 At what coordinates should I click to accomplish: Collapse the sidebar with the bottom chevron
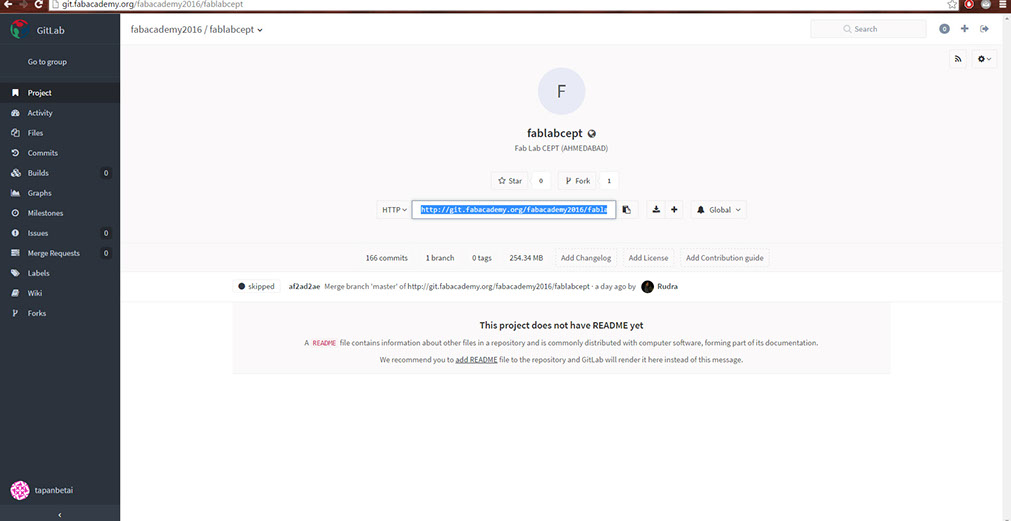point(60,515)
